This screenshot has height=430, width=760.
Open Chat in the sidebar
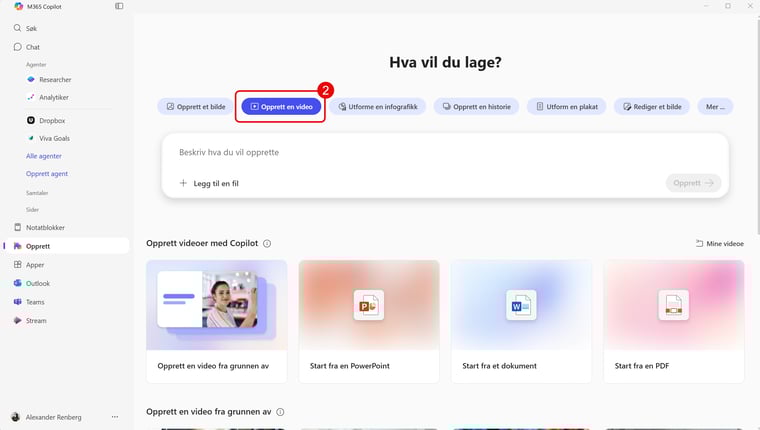pos(26,47)
